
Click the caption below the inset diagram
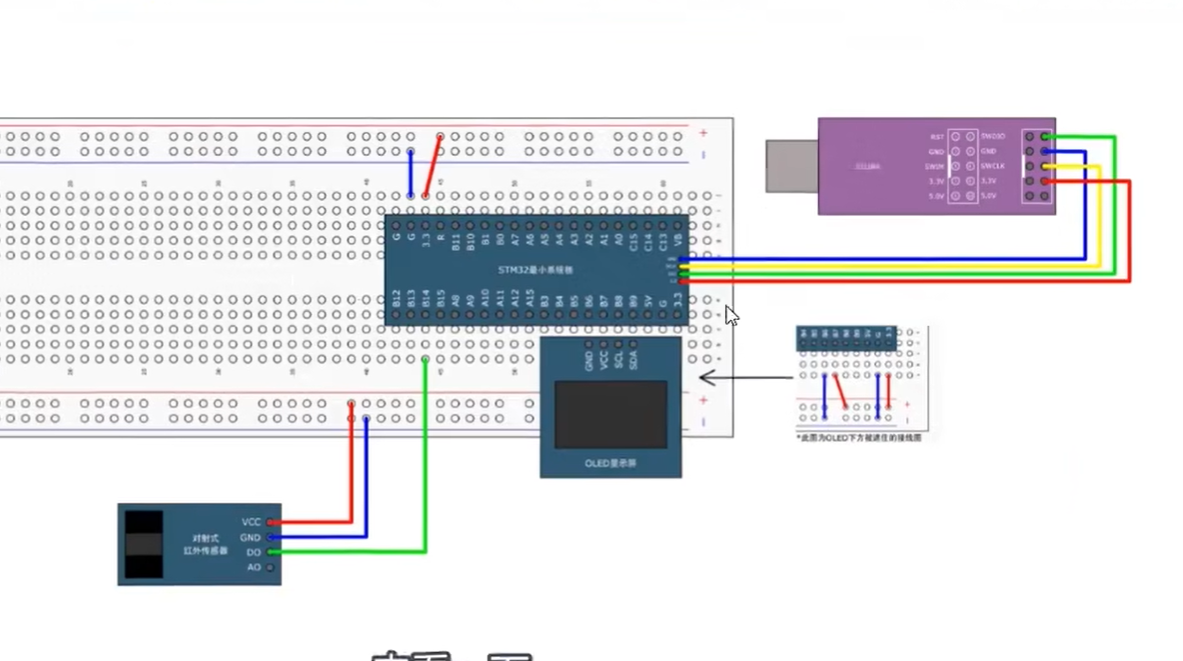[858, 438]
